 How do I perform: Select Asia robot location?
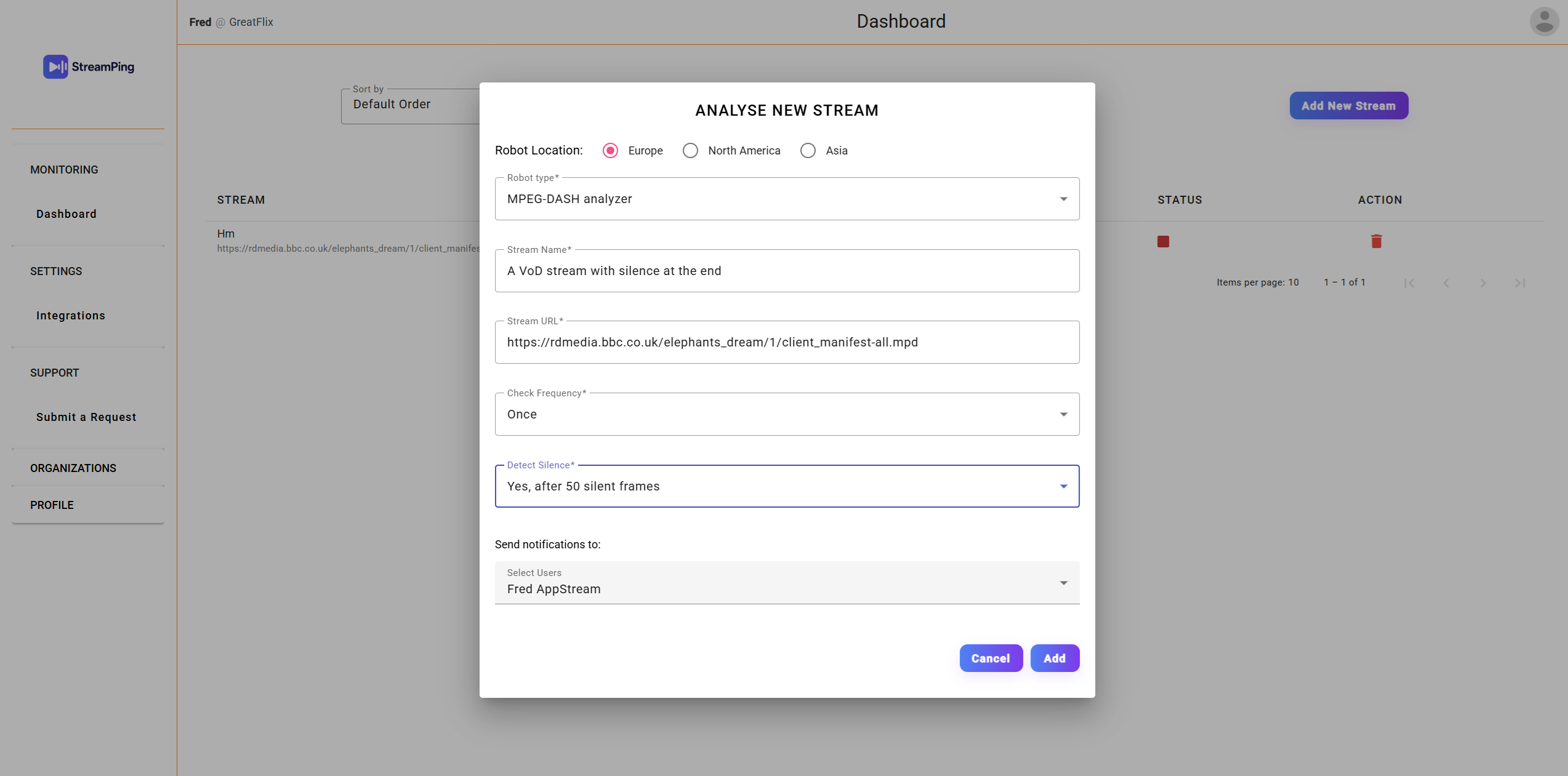pos(808,151)
